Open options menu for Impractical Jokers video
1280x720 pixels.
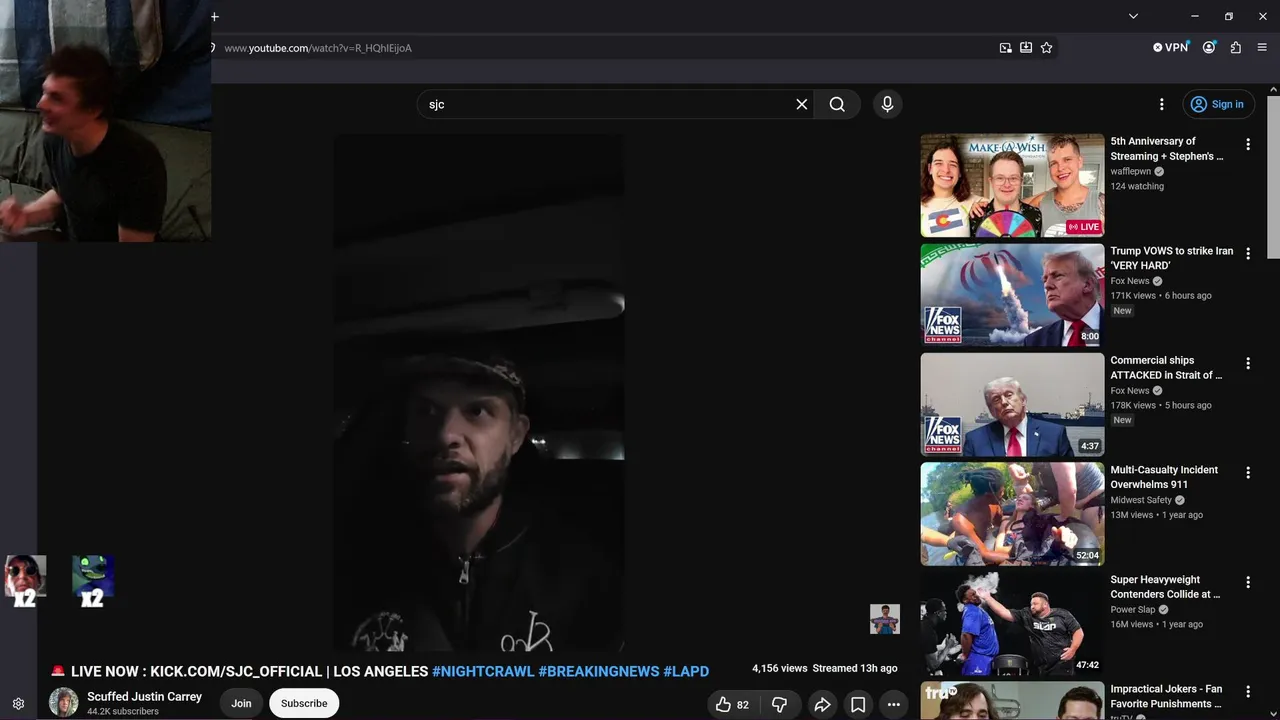1247,692
